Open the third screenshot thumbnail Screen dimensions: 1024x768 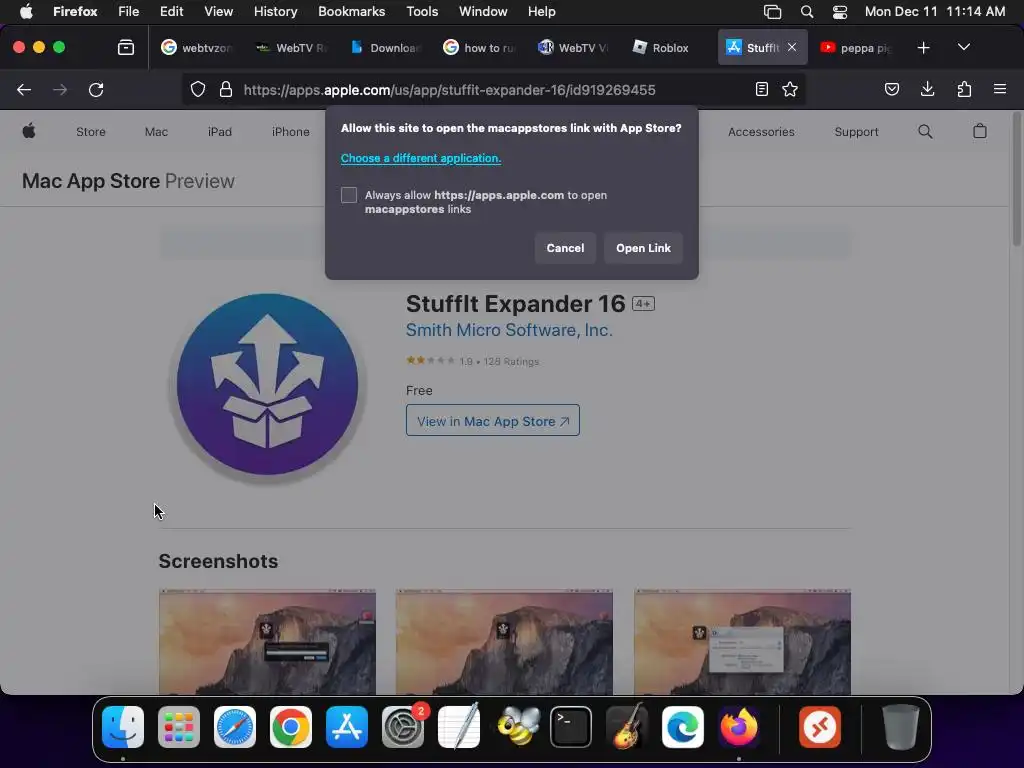click(x=742, y=642)
